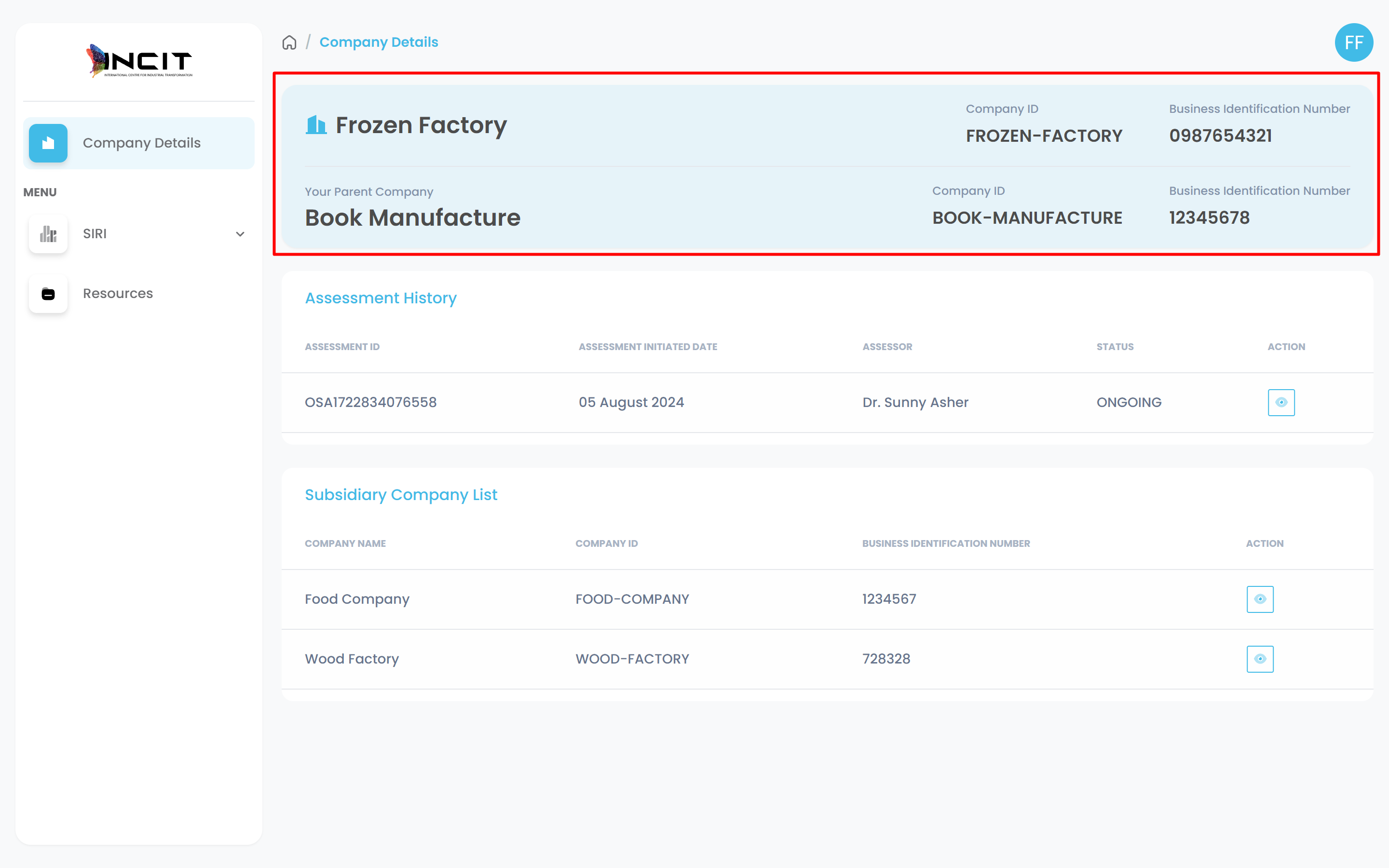Click Food Company row name
1389x868 pixels.
(x=357, y=599)
